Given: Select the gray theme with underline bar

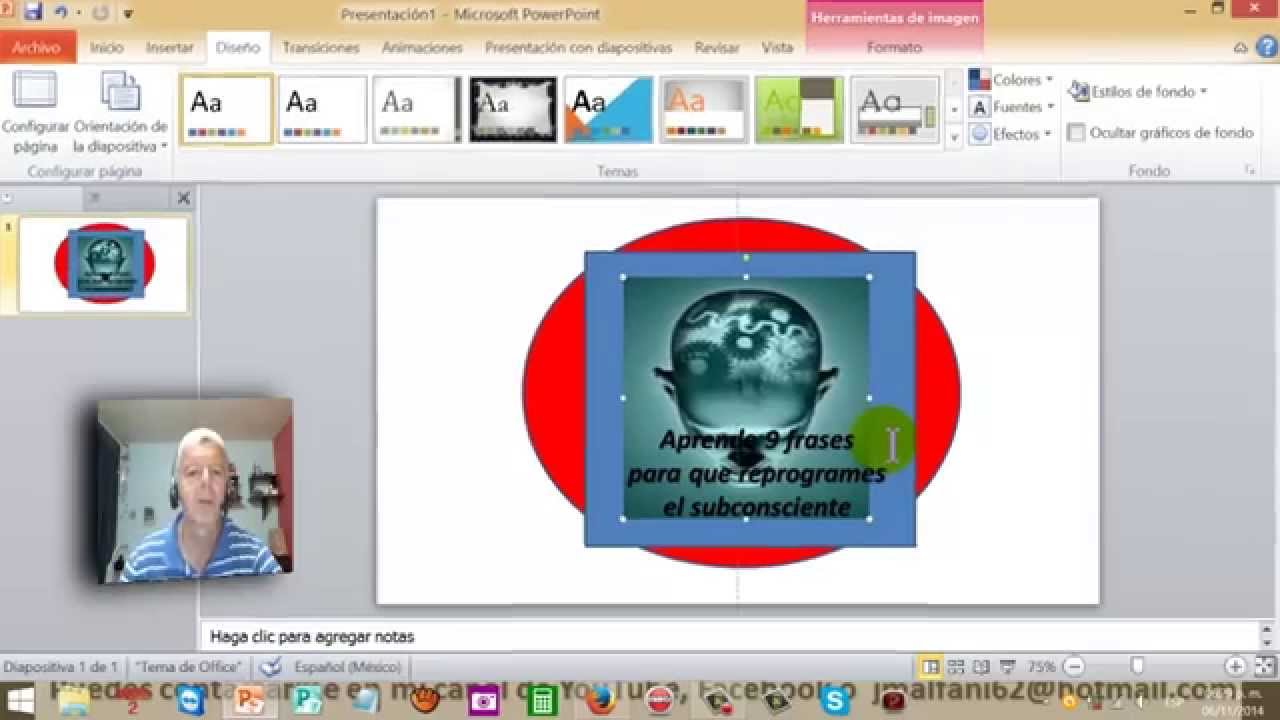Looking at the screenshot, I should pyautogui.click(x=895, y=110).
